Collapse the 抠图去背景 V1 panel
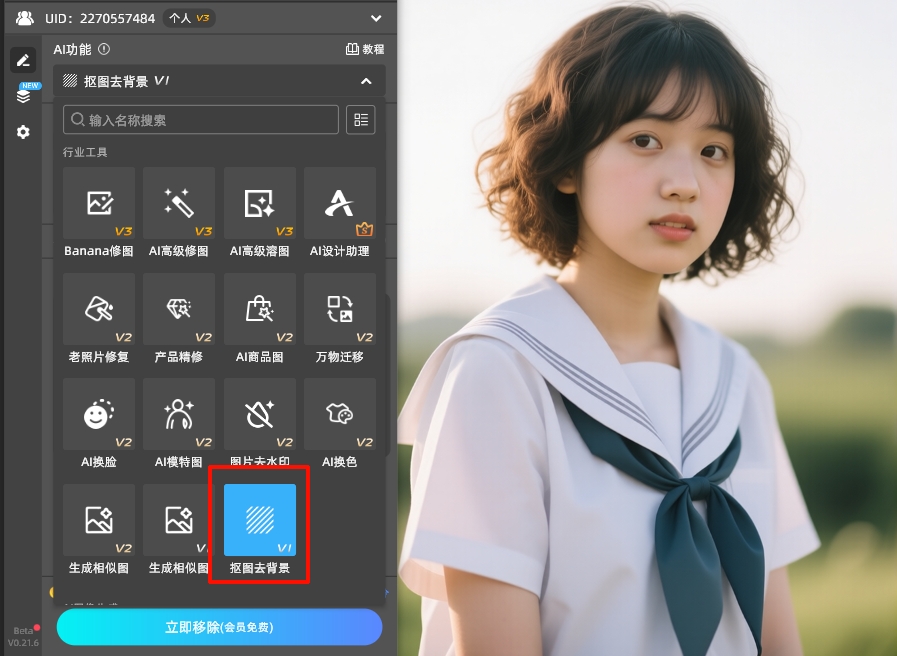 tap(366, 81)
